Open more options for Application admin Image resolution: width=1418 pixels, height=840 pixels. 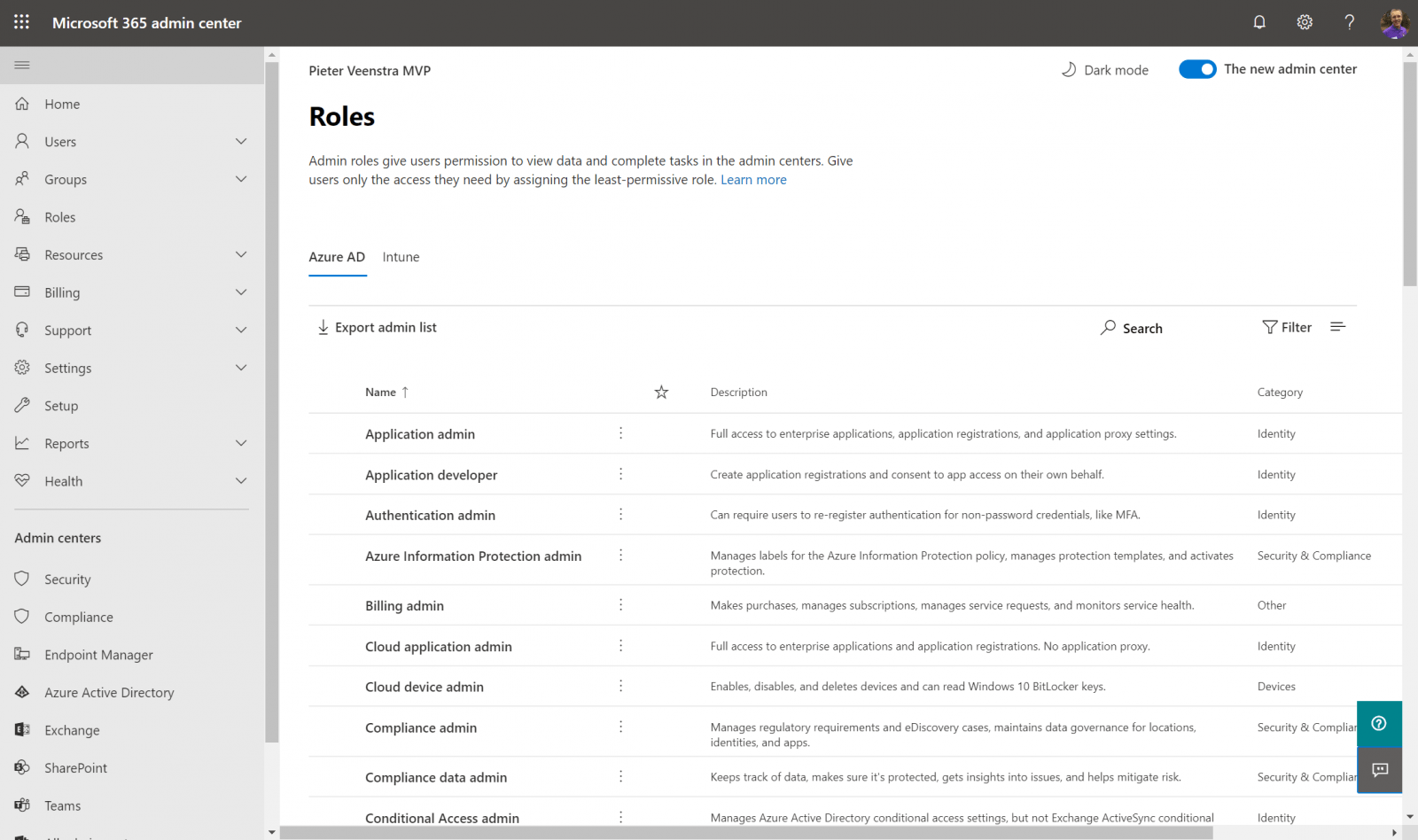[620, 433]
